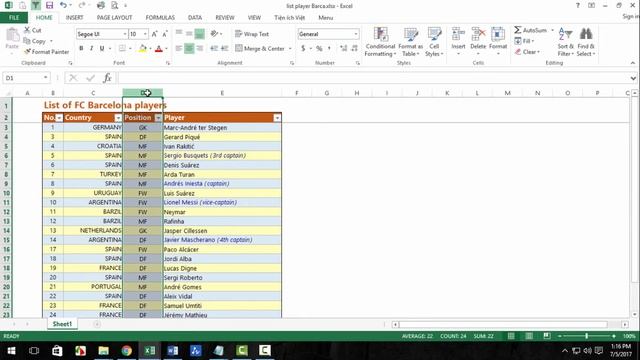Switch to the PAGE LAYOUT tab

coord(114,18)
